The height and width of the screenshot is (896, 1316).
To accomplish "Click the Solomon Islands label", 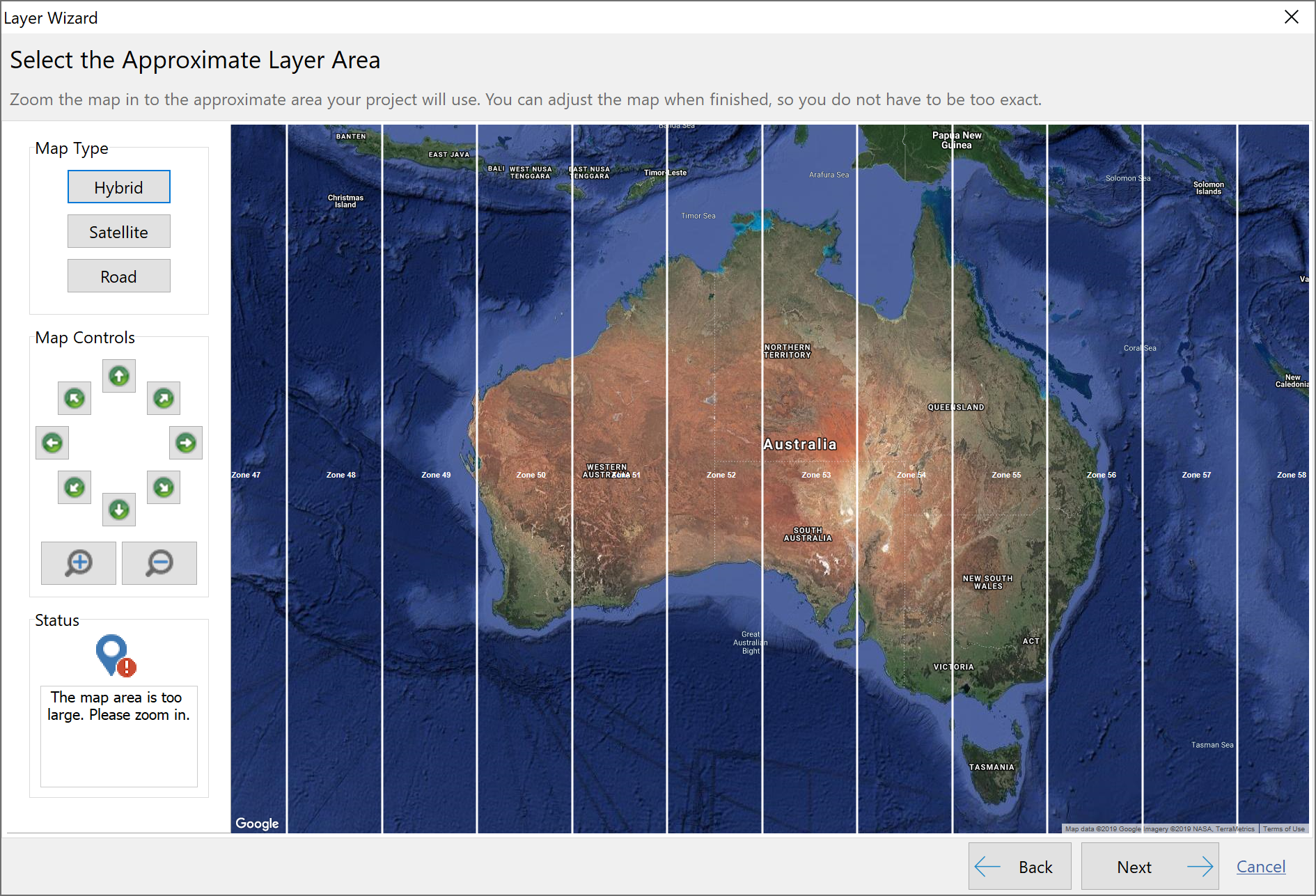I will (x=1209, y=188).
